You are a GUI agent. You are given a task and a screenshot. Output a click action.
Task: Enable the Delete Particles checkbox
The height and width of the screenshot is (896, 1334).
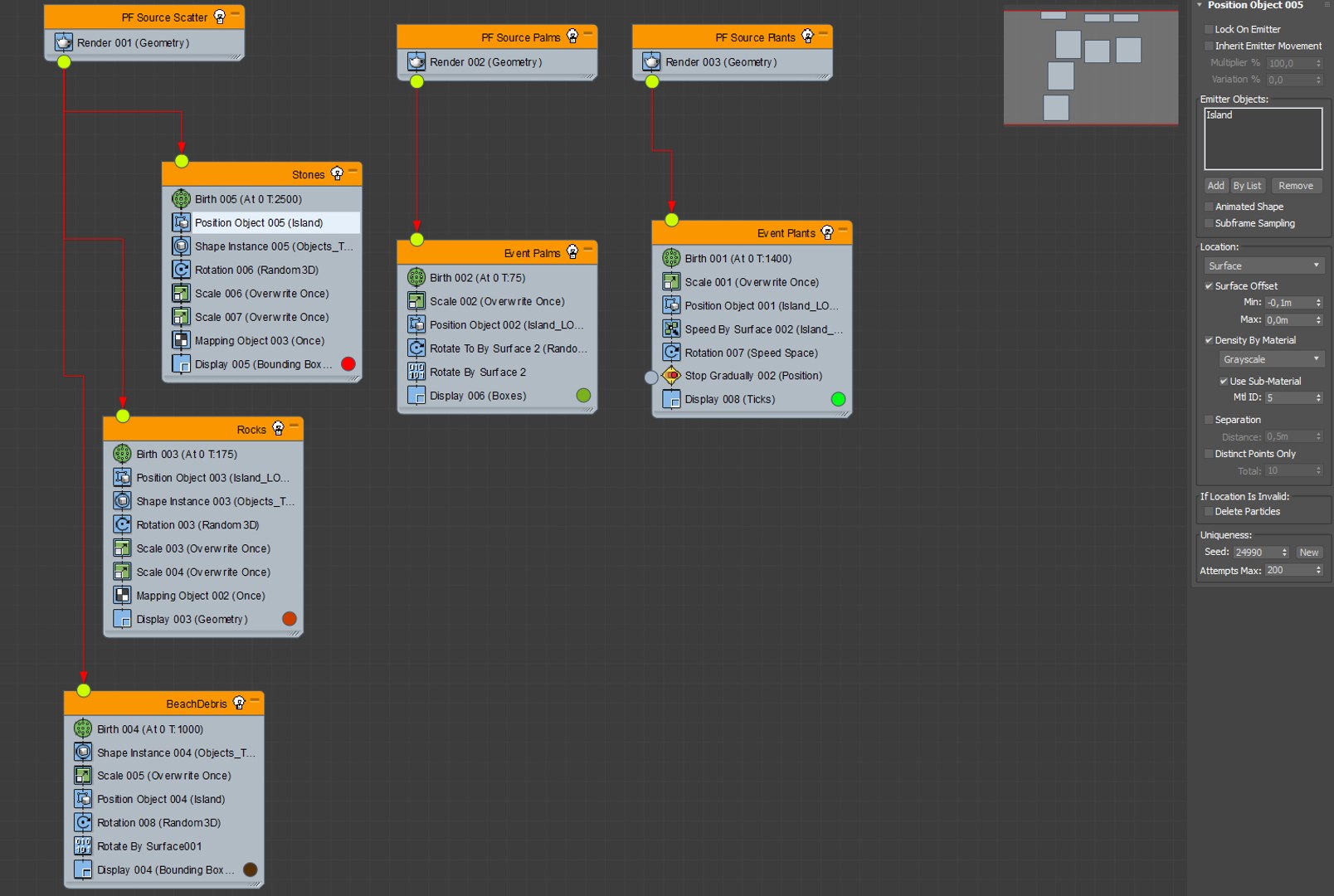[x=1209, y=512]
